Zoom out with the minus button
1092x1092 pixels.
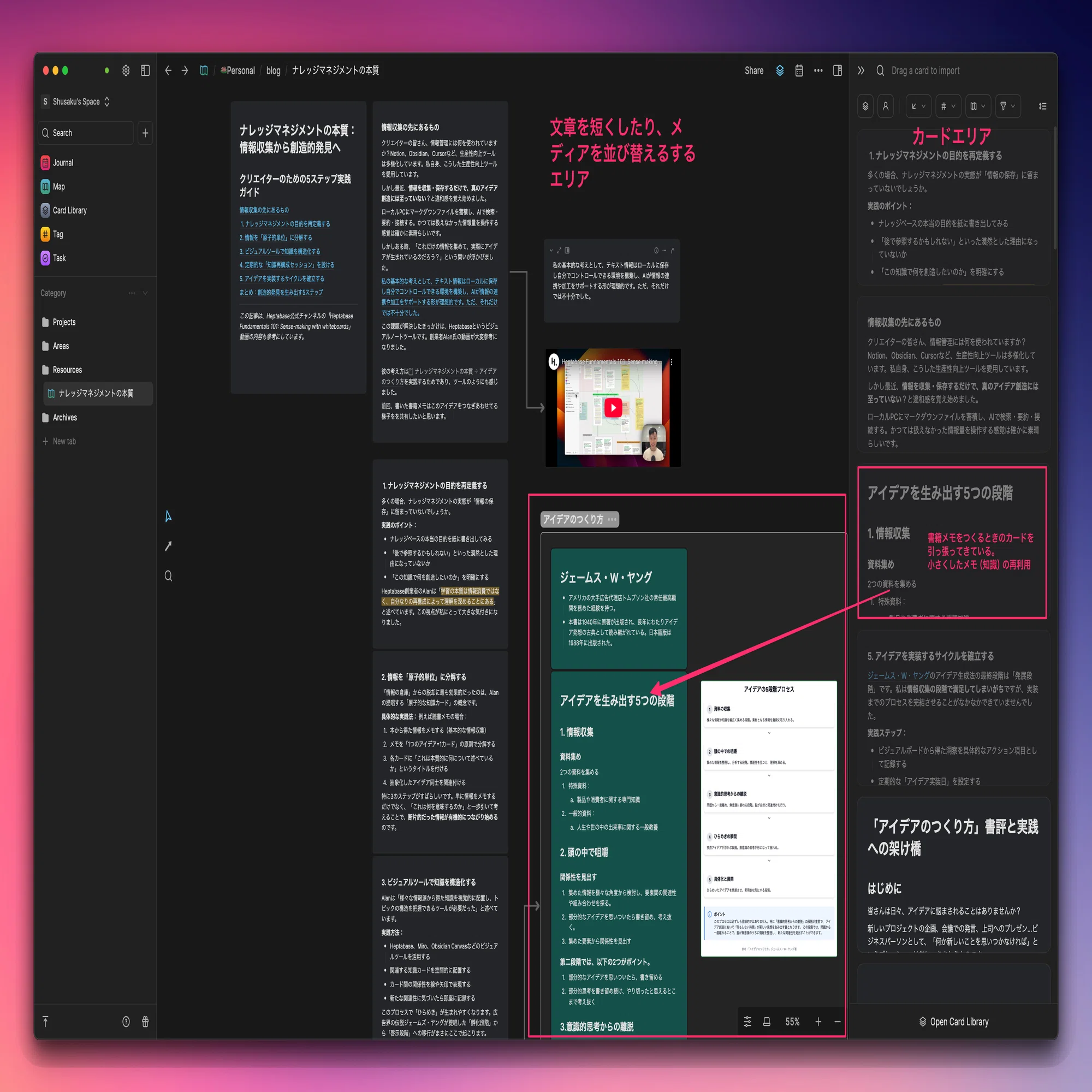837,1022
